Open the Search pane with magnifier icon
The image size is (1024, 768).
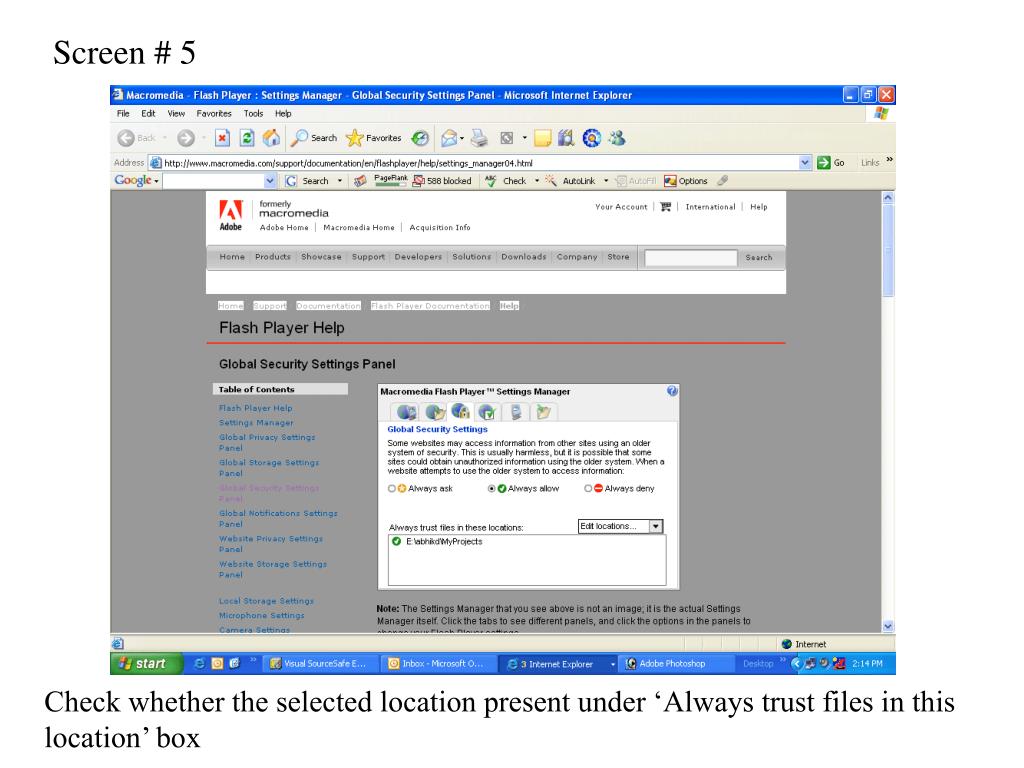pos(314,138)
